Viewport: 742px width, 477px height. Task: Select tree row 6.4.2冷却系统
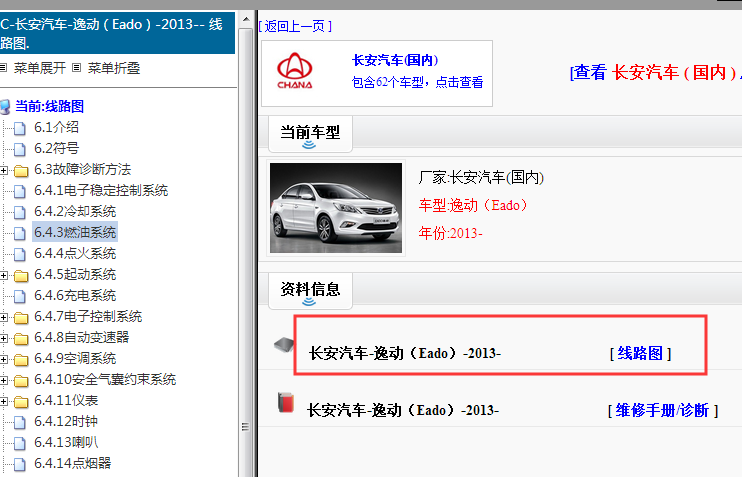75,212
